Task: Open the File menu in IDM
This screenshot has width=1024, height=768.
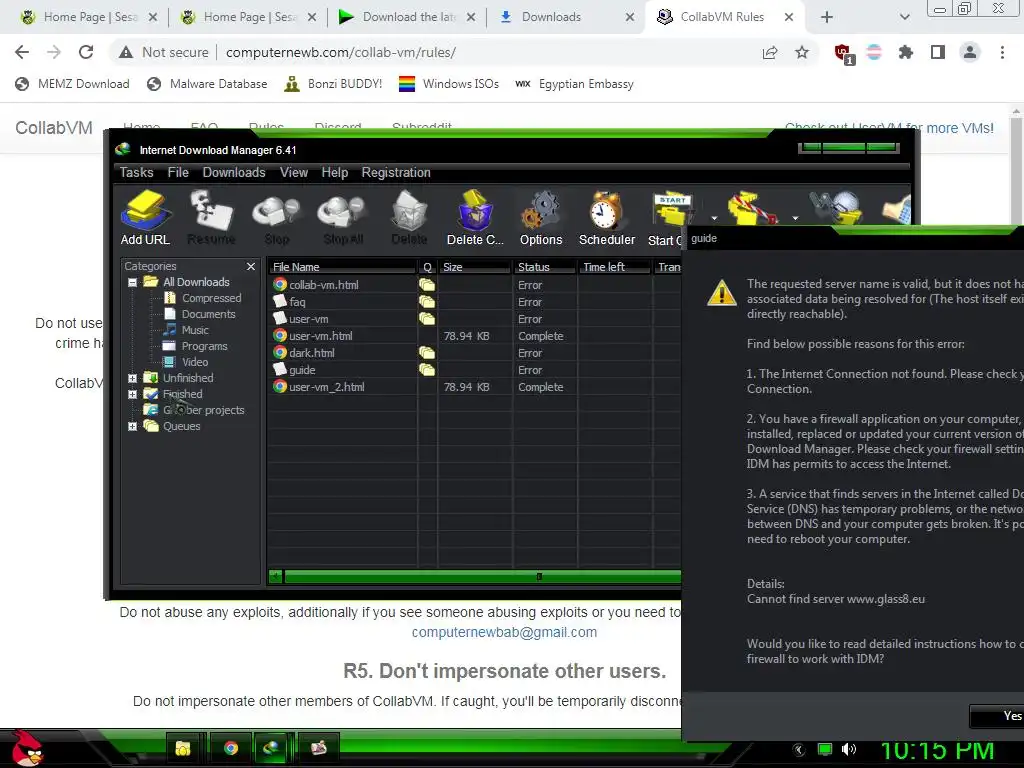Action: [178, 172]
